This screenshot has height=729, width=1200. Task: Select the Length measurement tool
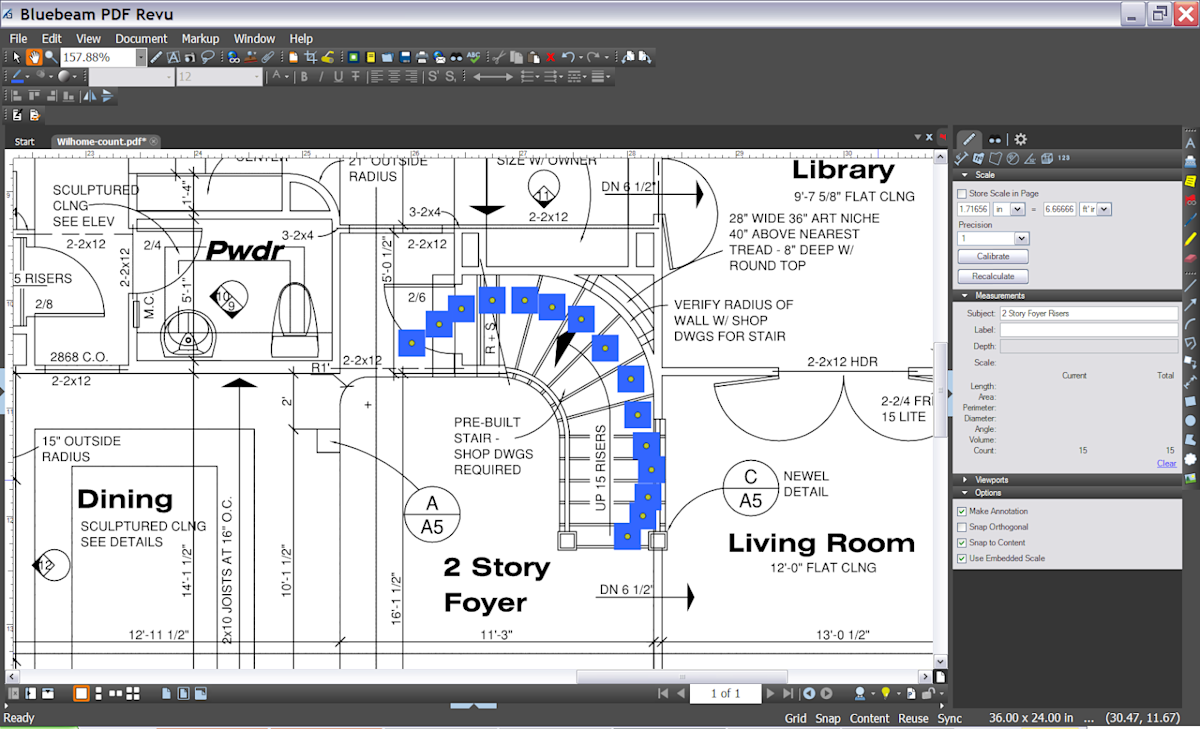tap(961, 158)
